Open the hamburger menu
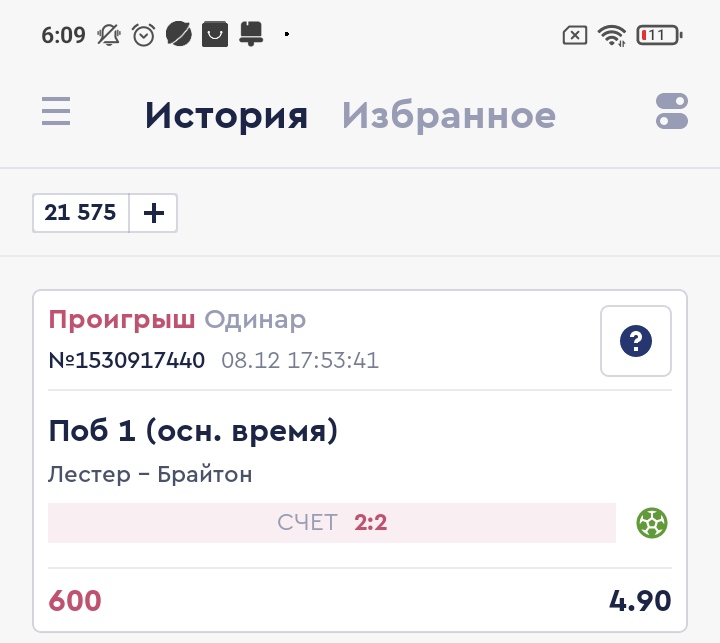 [x=56, y=111]
